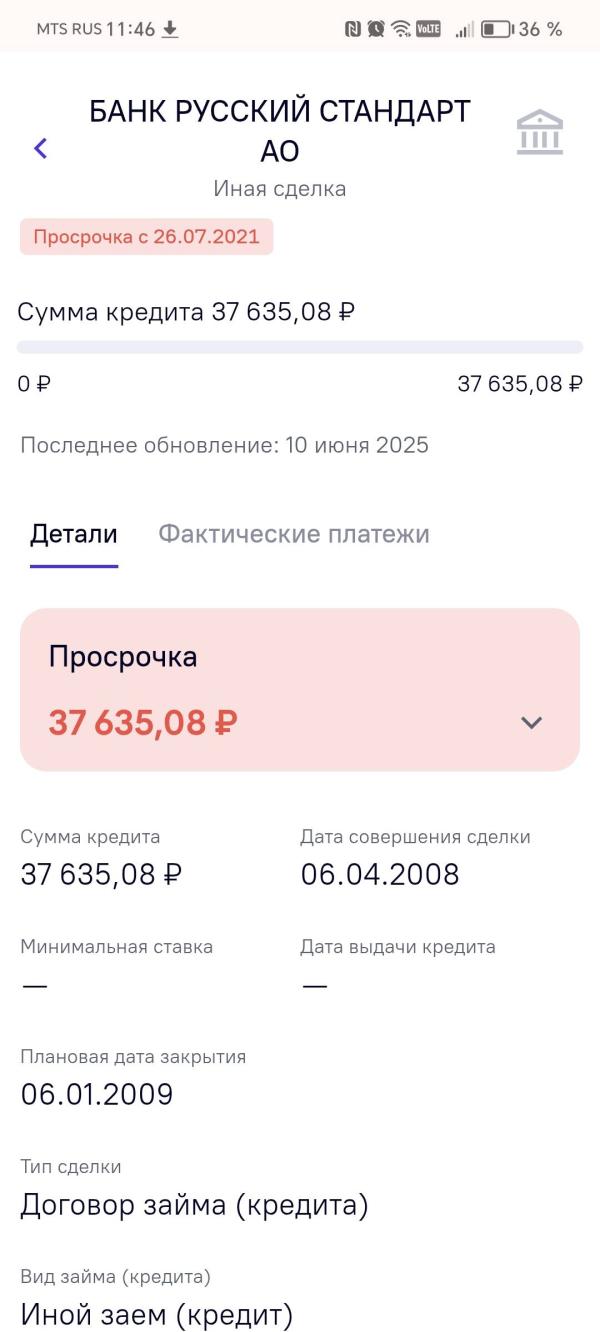Tap the Просрочка с 26.07.2021 badge

(x=146, y=237)
